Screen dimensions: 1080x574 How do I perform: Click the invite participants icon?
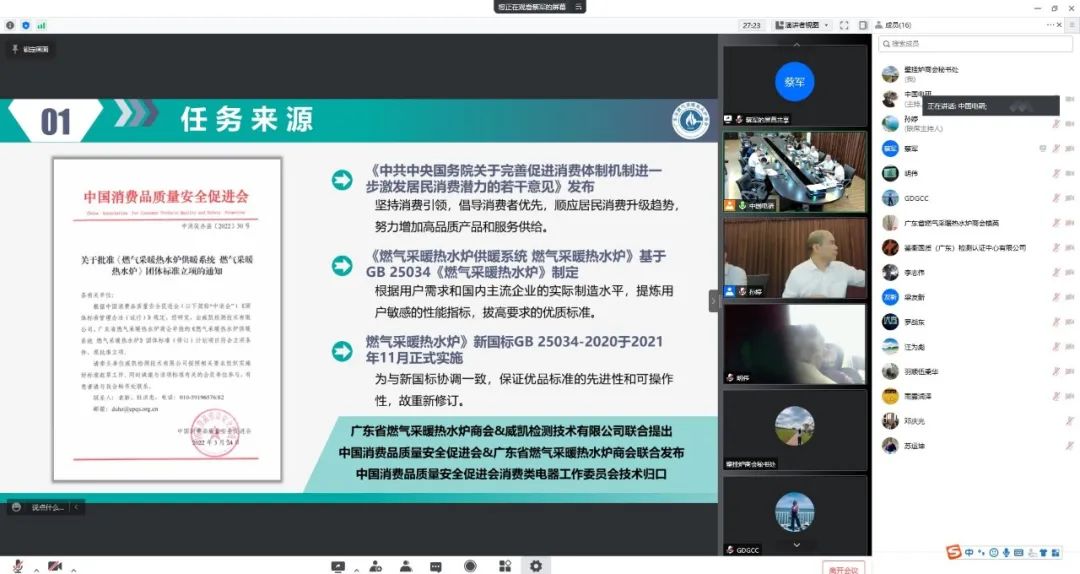click(x=375, y=566)
